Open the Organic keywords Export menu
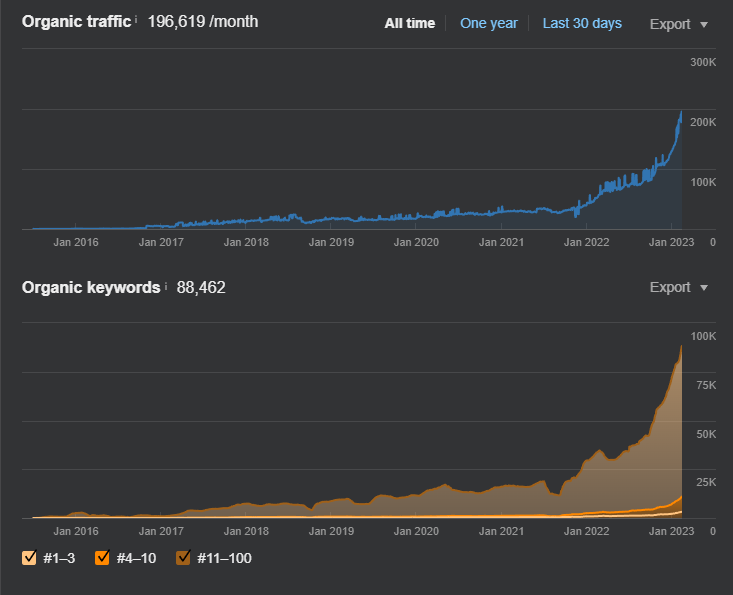733x595 pixels. point(679,287)
